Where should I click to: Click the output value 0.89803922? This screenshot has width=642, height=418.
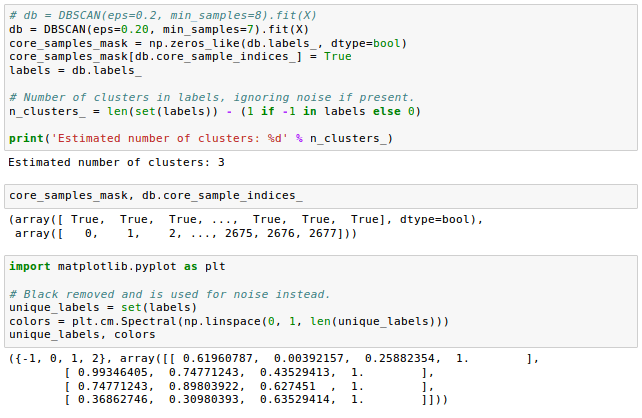203,386
